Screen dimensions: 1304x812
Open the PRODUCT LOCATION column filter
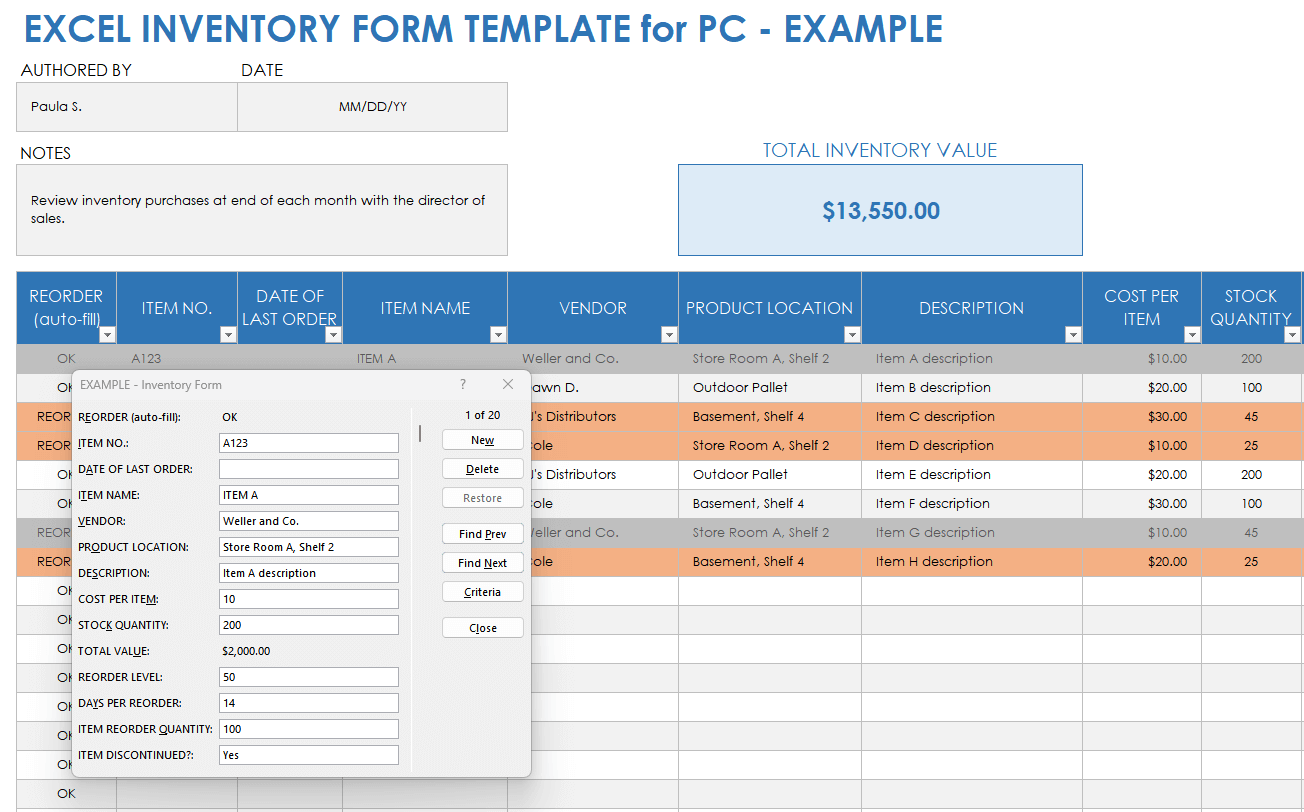(852, 334)
